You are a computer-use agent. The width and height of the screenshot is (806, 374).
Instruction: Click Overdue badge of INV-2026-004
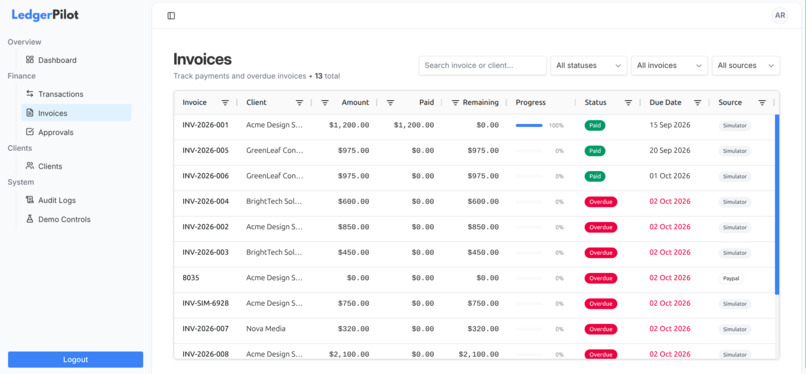601,202
